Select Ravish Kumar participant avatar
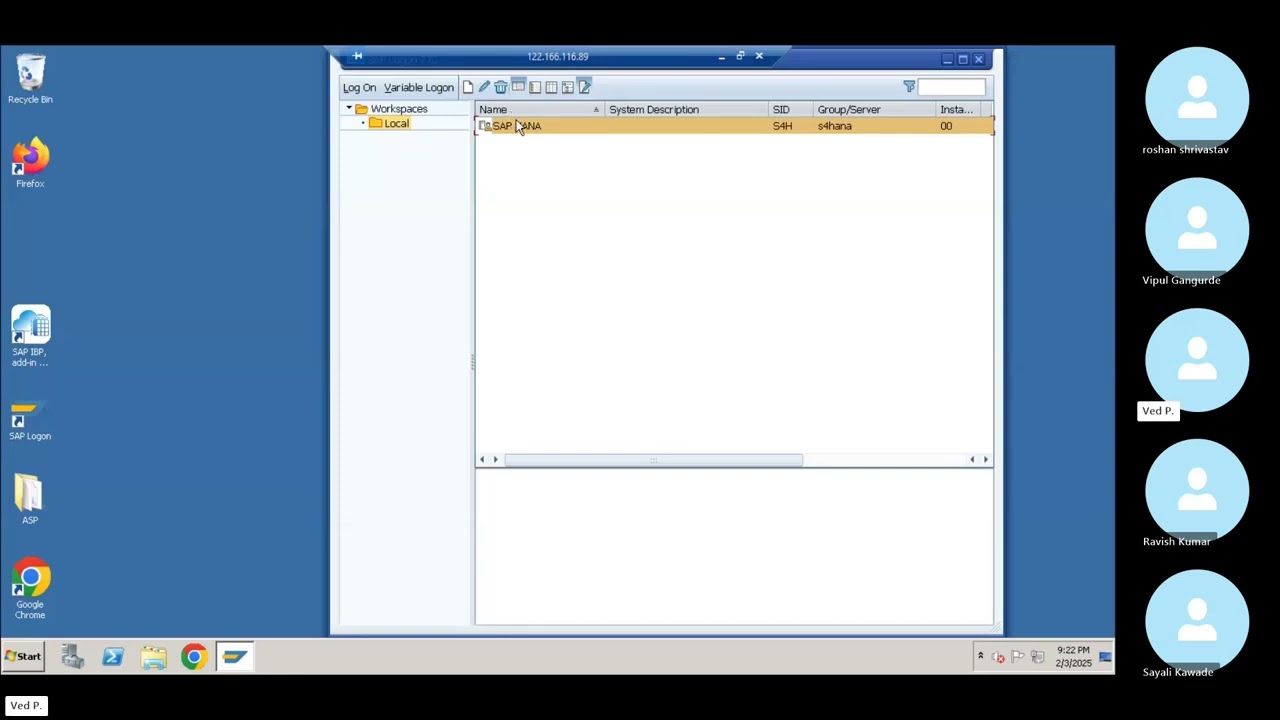 coord(1197,490)
